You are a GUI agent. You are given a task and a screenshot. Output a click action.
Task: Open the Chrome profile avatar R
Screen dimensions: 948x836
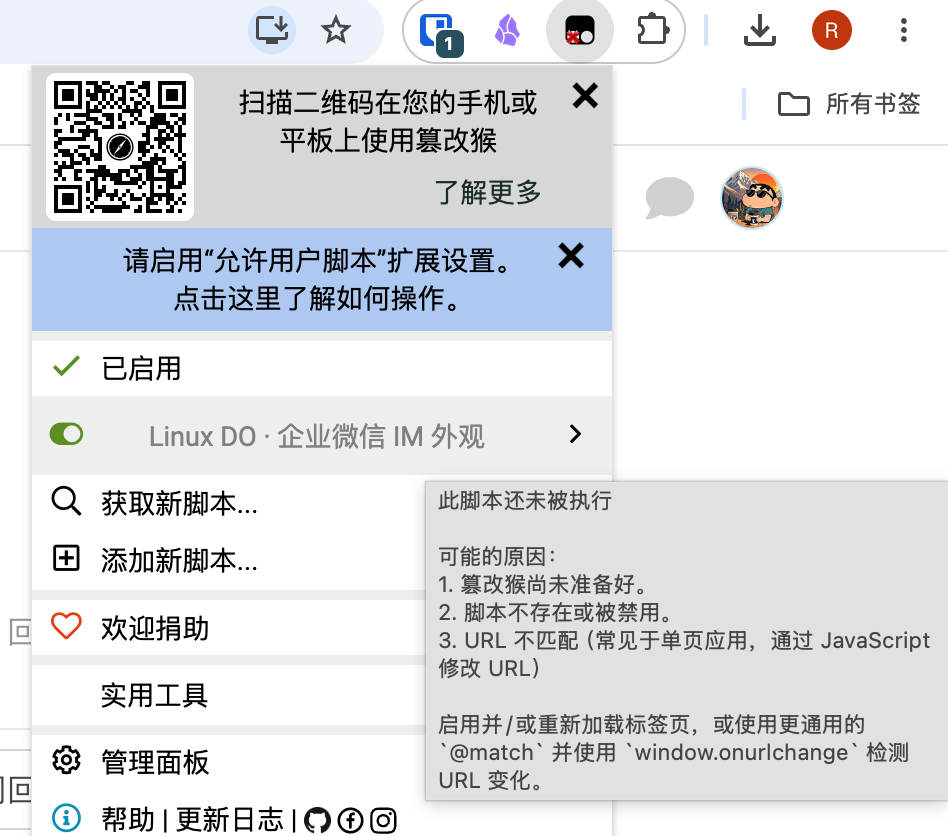tap(831, 30)
